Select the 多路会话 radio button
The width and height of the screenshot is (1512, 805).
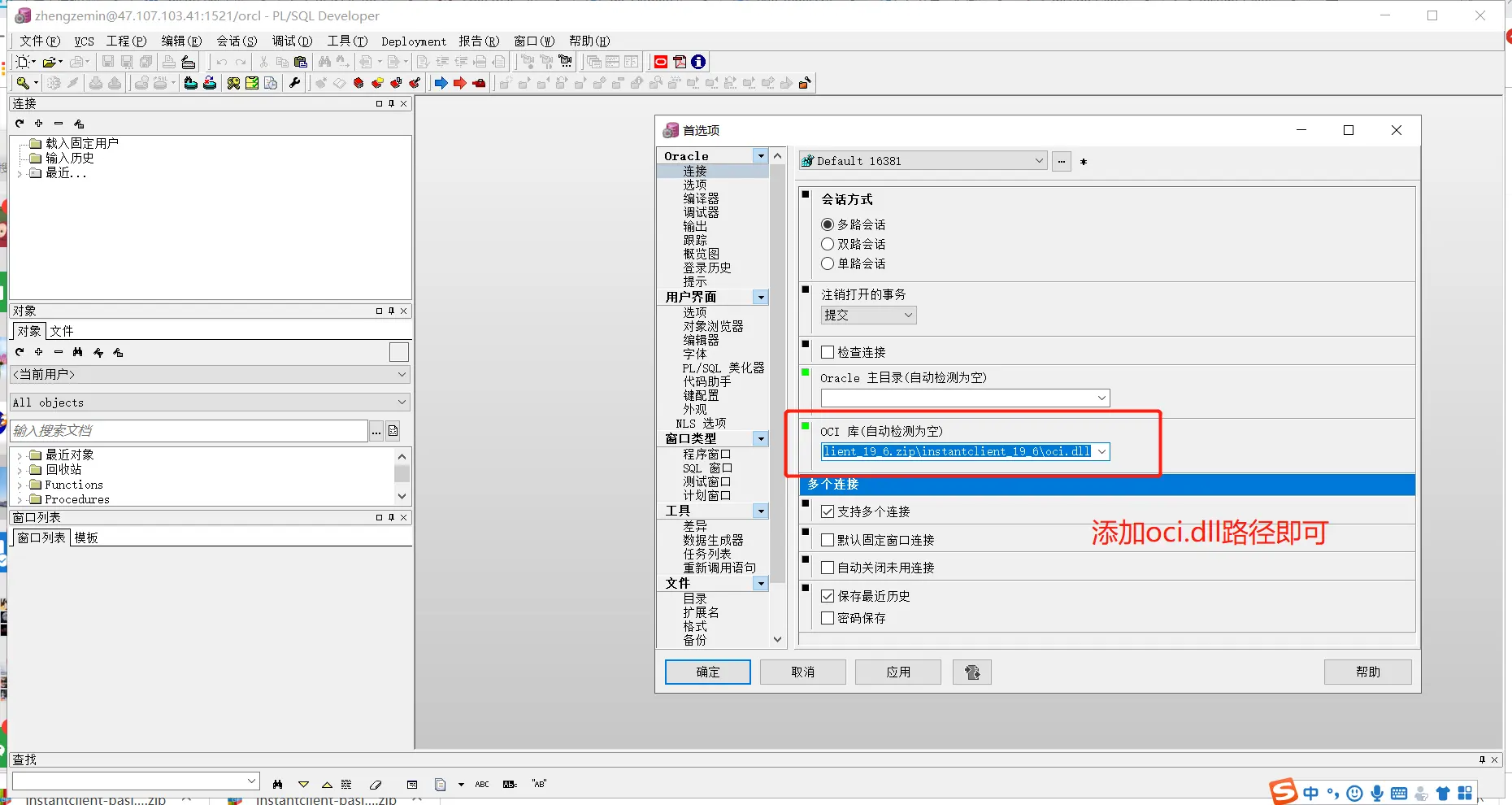click(x=828, y=224)
